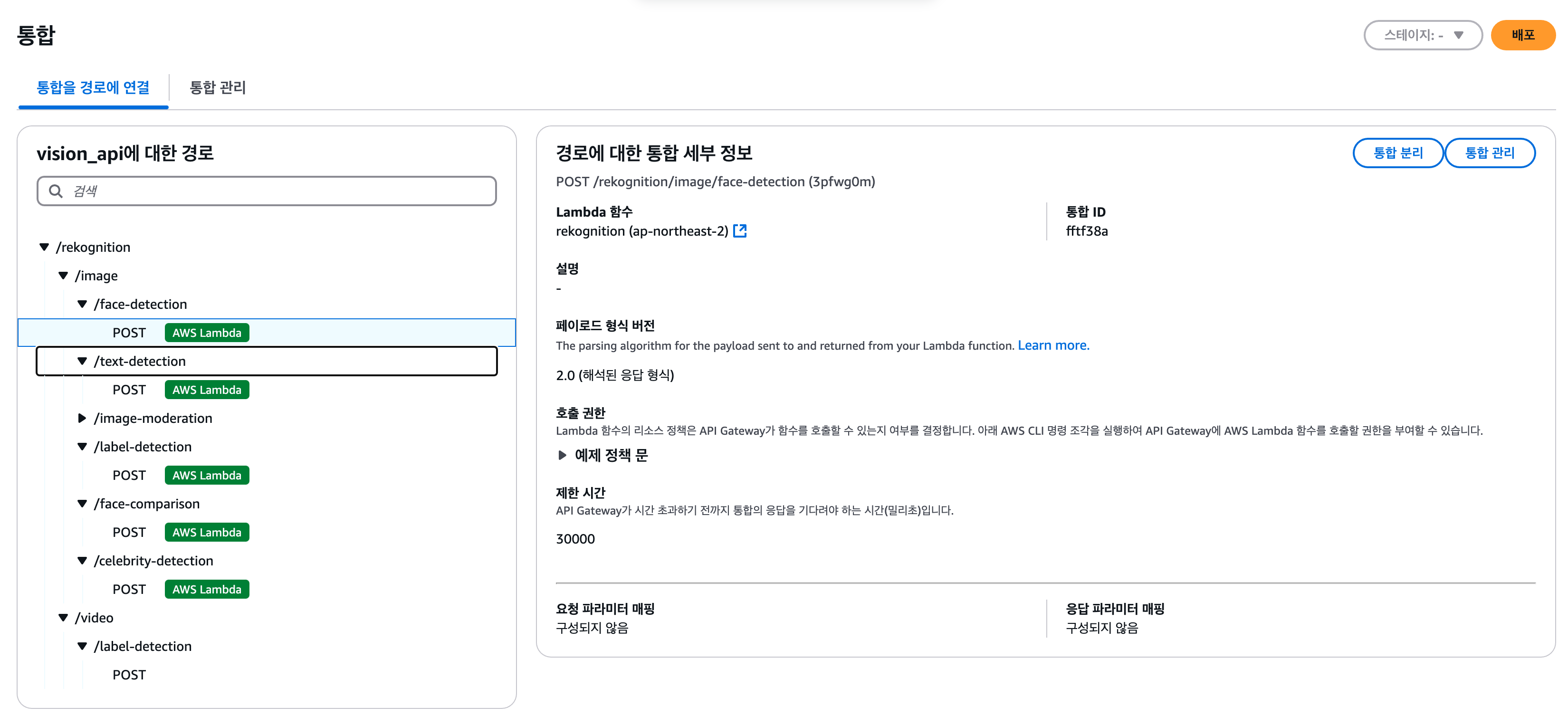Screen dimensions: 1568x726
Task: Select AWS Lambda badge under face-detection
Action: coord(207,332)
